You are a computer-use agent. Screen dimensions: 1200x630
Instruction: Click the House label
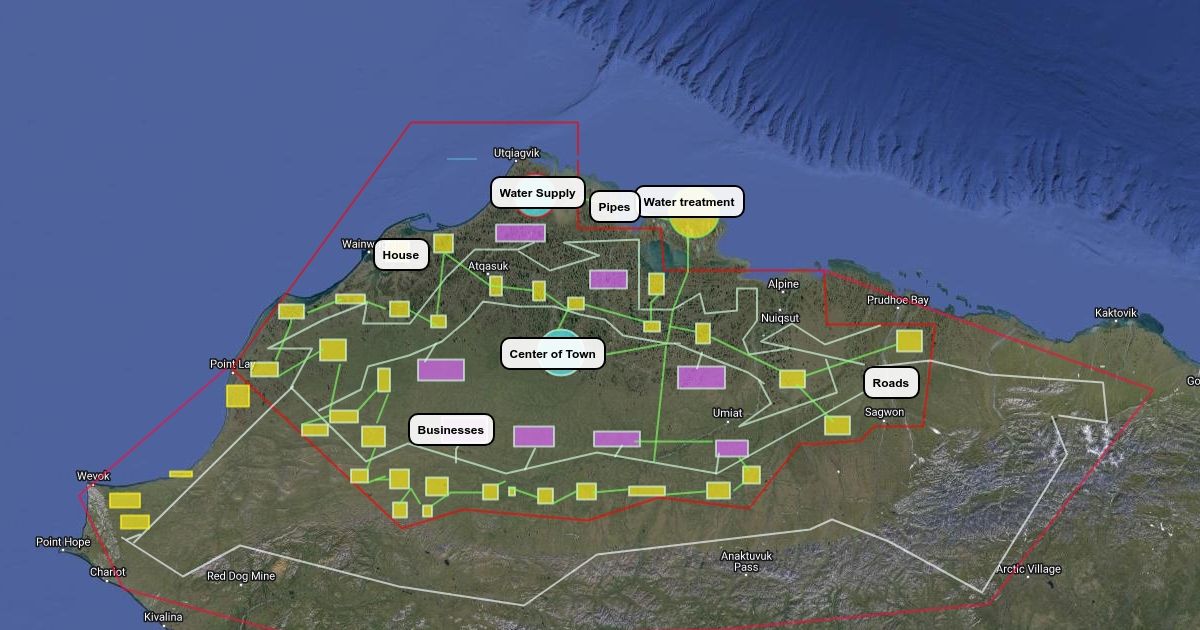[401, 255]
